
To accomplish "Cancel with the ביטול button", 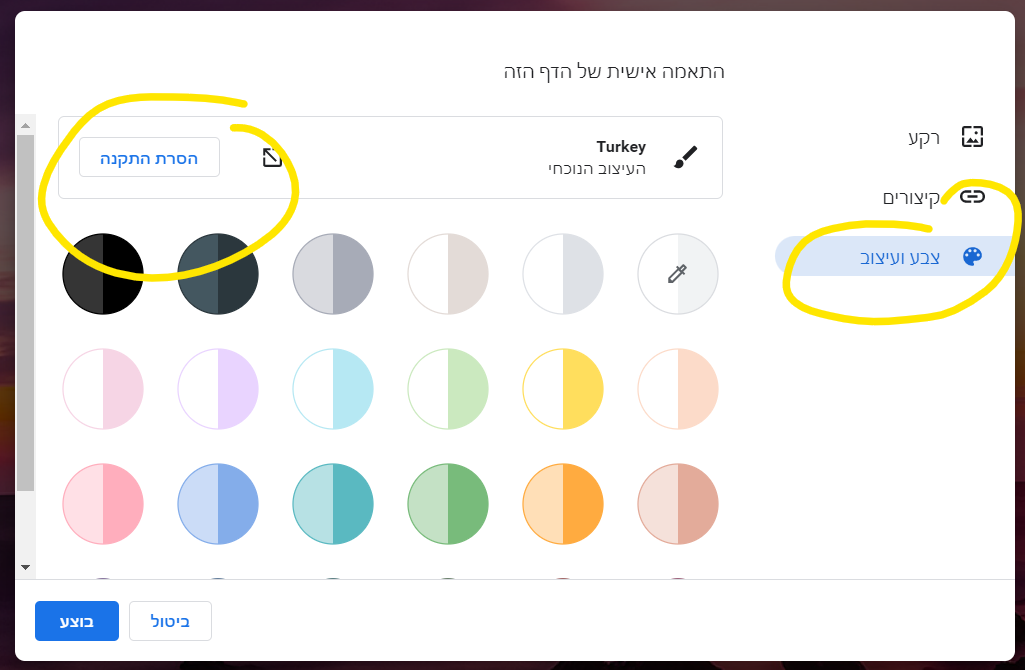I will [171, 621].
